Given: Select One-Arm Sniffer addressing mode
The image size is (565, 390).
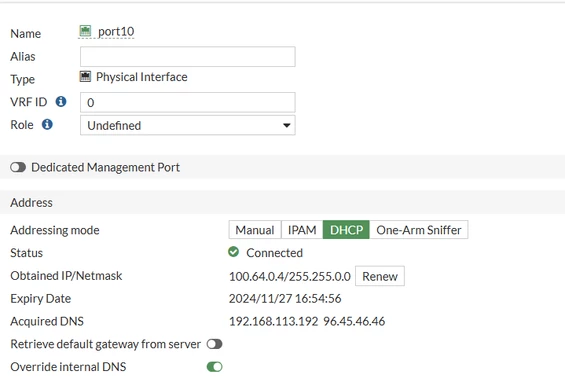Looking at the screenshot, I should pos(419,230).
